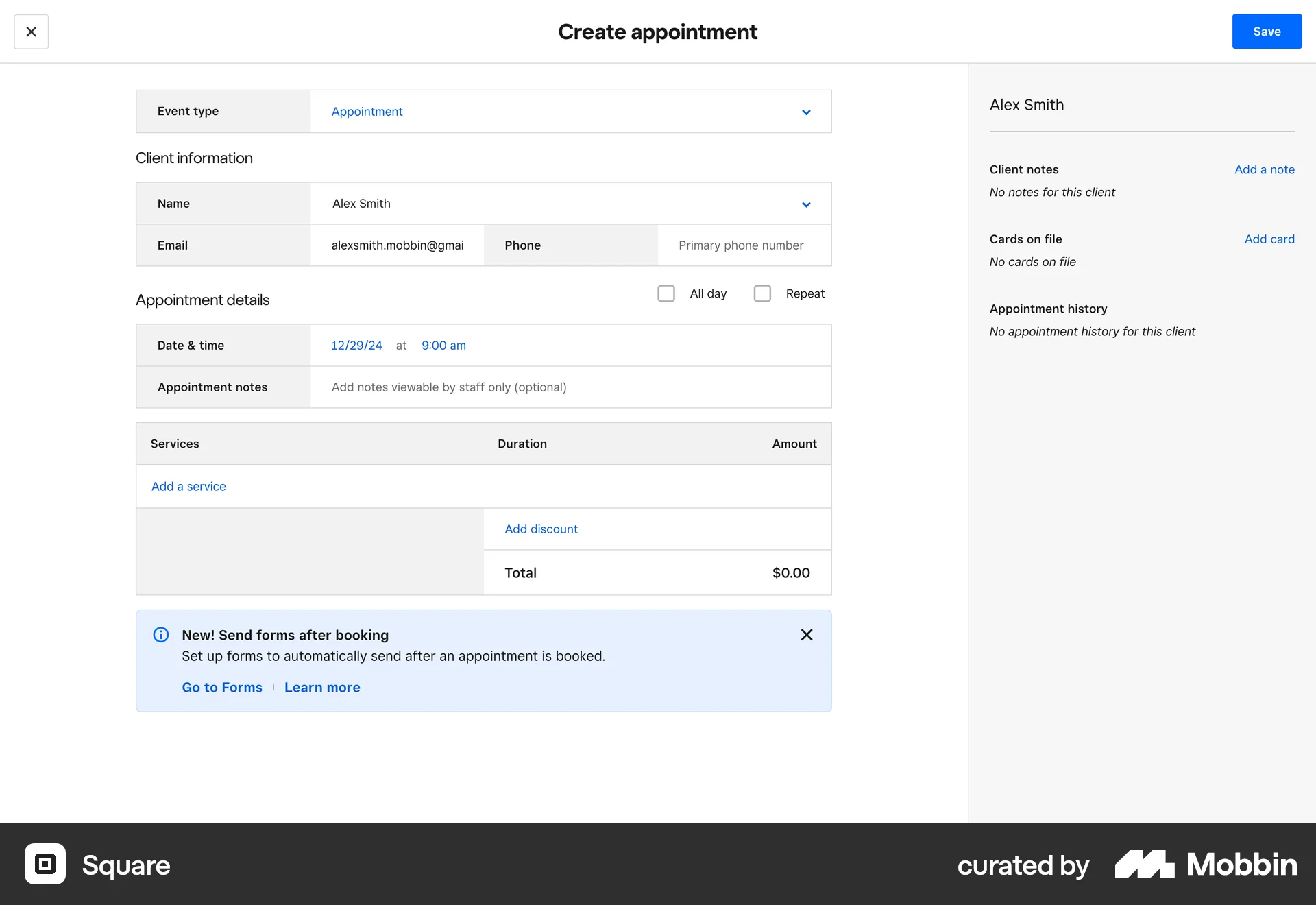Viewport: 1316px width, 905px height.
Task: Click Add discount
Action: (541, 529)
